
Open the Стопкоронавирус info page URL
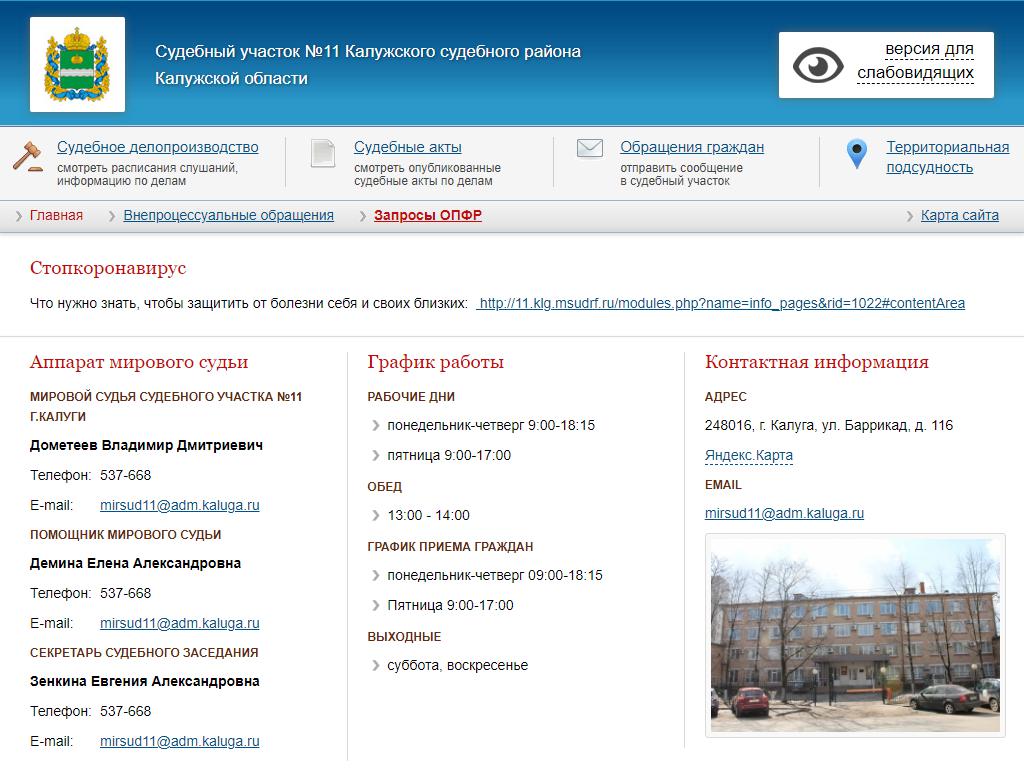pos(720,303)
